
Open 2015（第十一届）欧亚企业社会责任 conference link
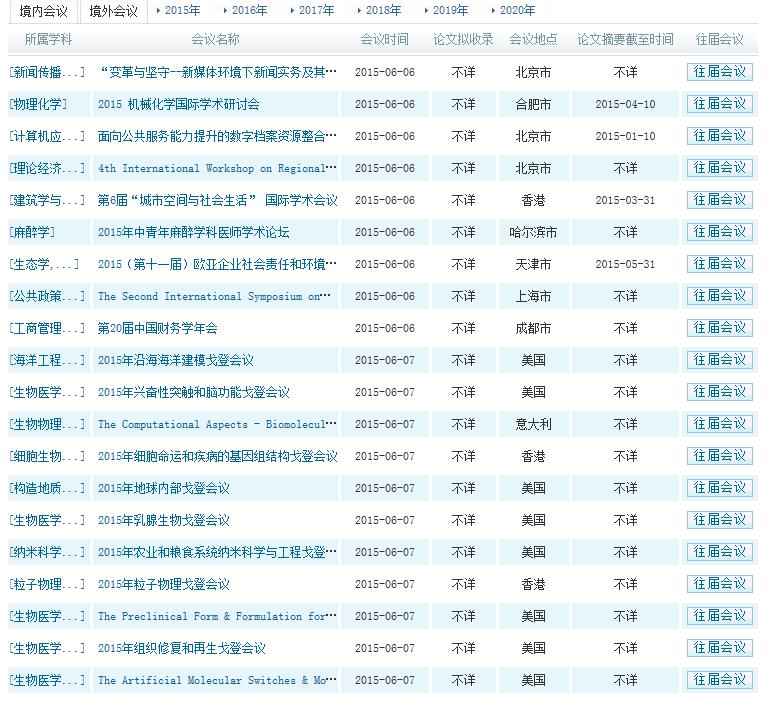(217, 264)
